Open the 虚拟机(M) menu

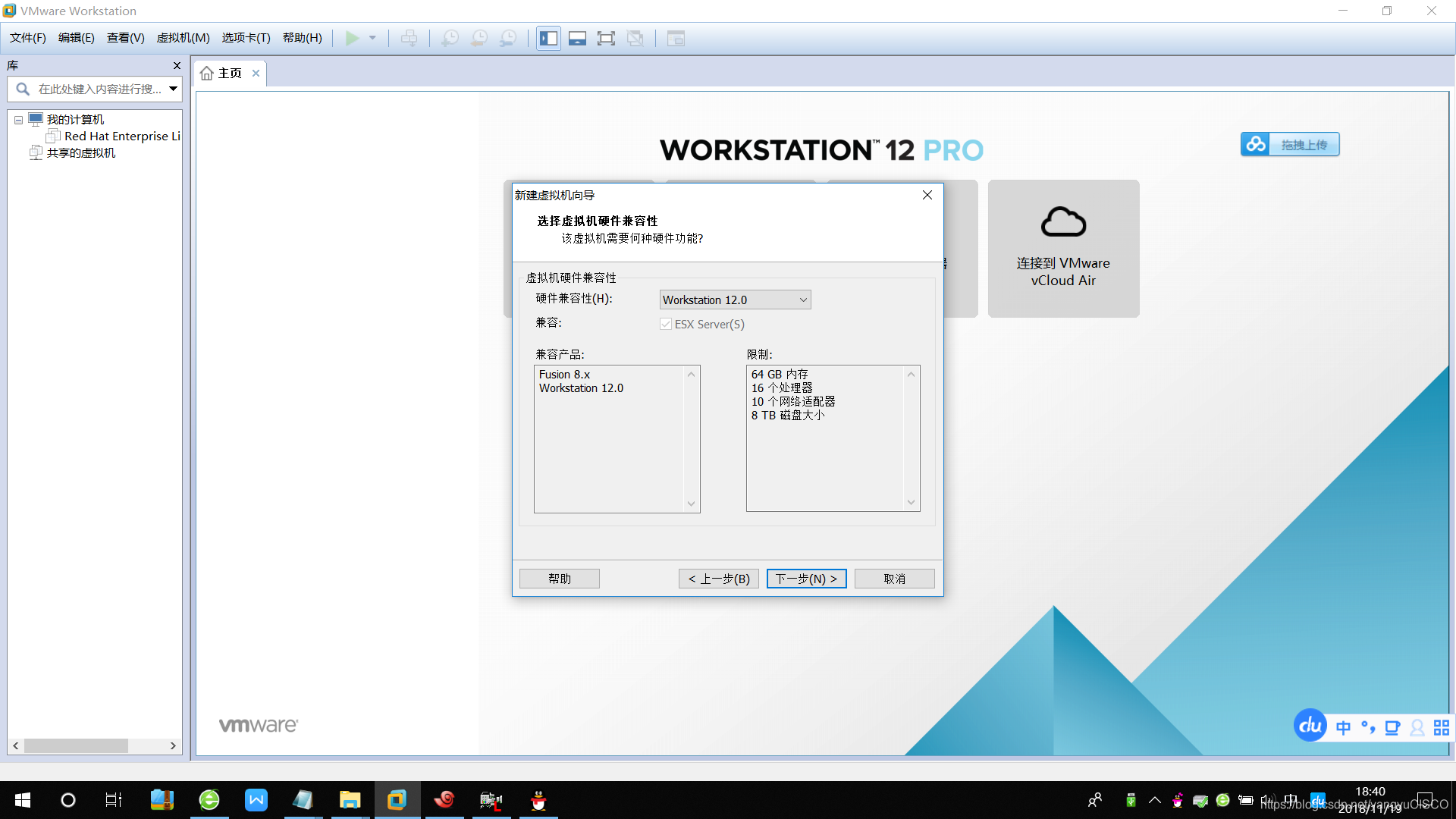pyautogui.click(x=183, y=38)
